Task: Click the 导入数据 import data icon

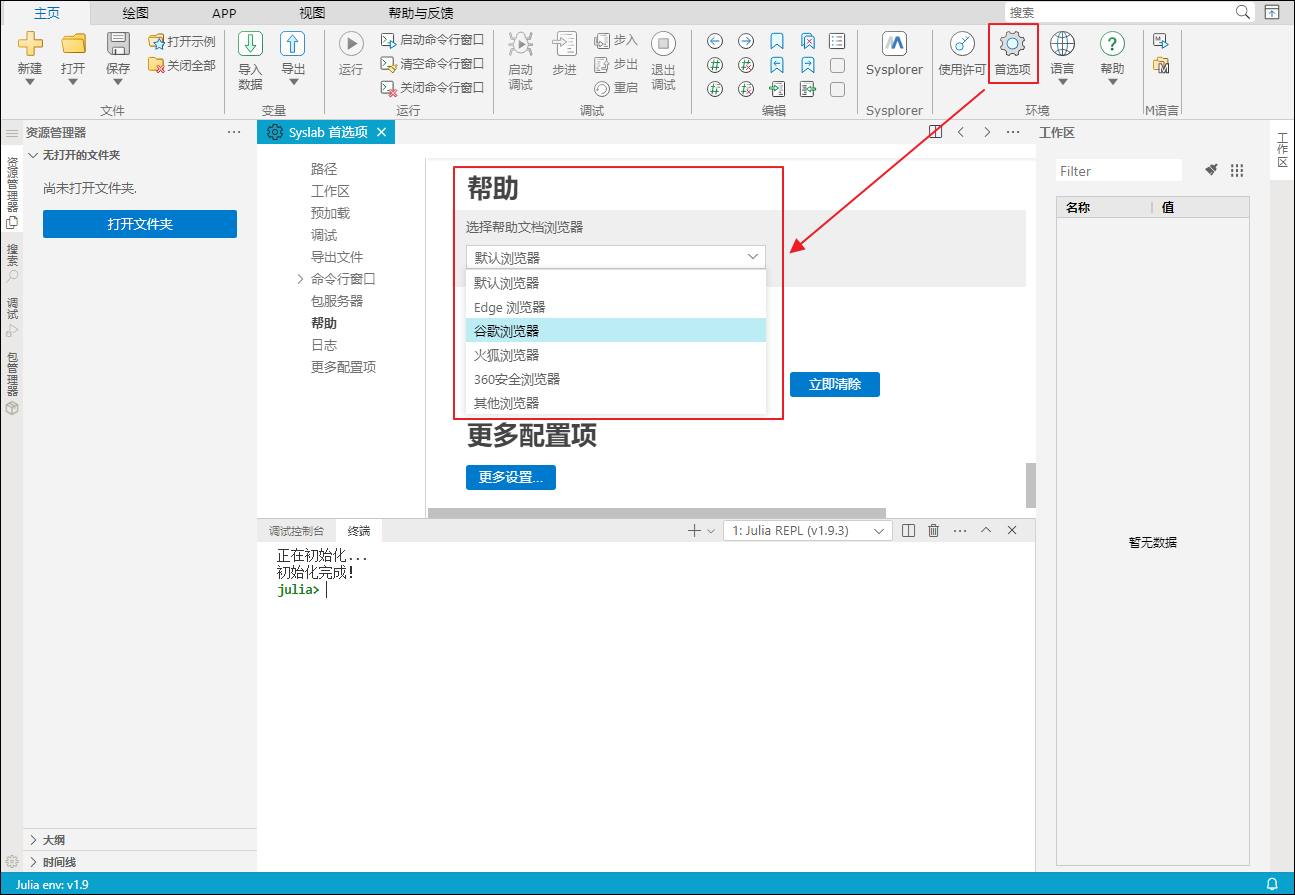Action: pyautogui.click(x=250, y=45)
